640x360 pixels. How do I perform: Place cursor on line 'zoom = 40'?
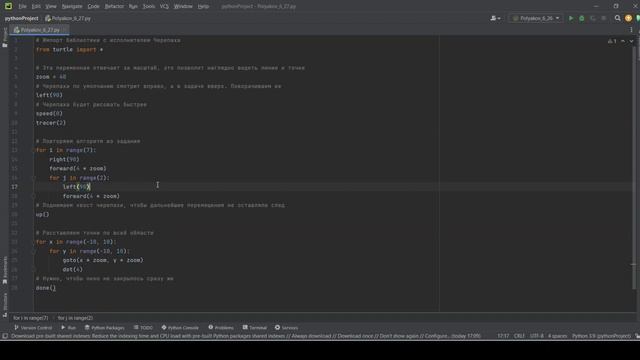[51, 77]
